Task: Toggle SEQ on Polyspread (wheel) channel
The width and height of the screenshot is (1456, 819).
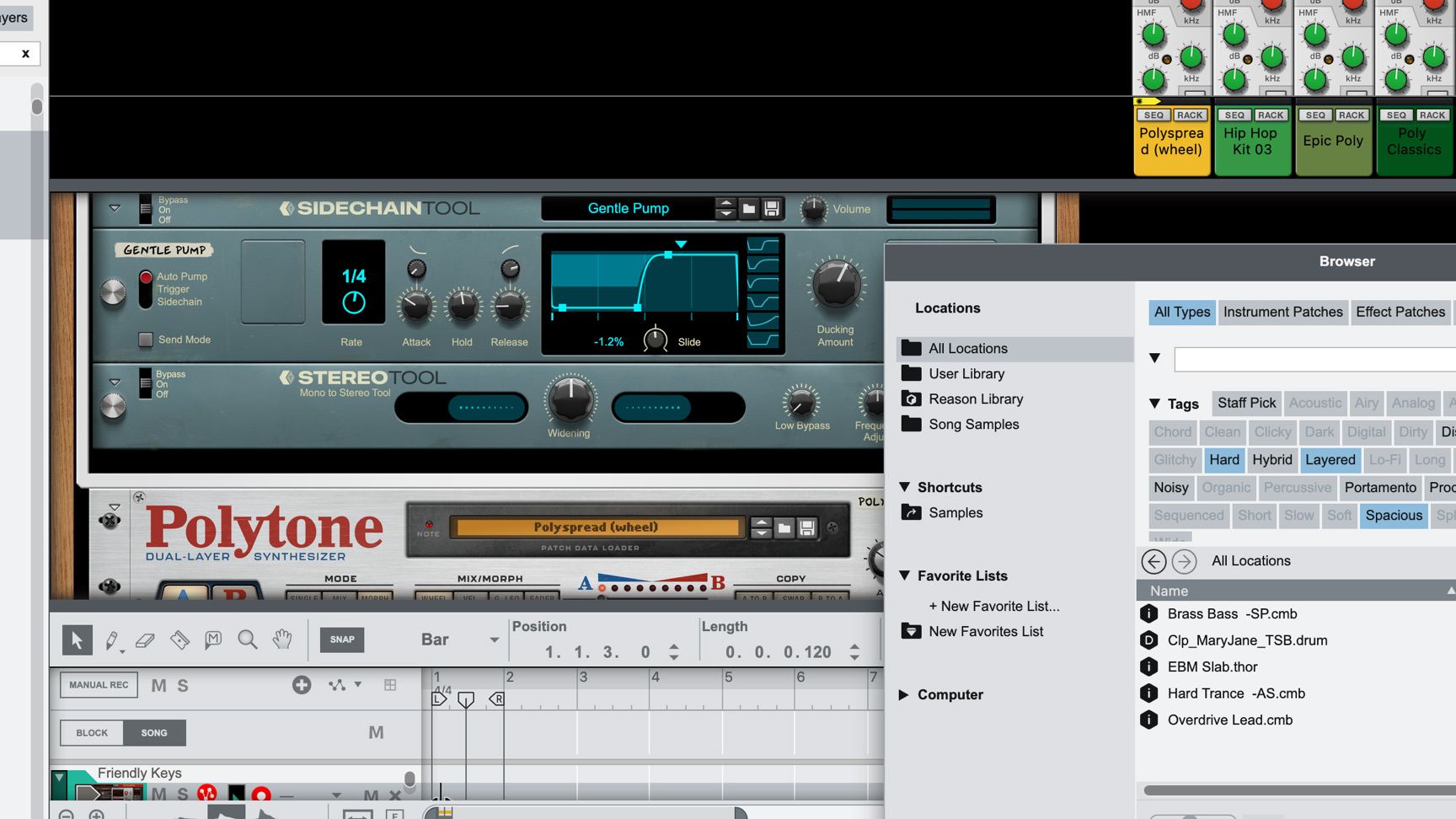Action: pyautogui.click(x=1154, y=115)
